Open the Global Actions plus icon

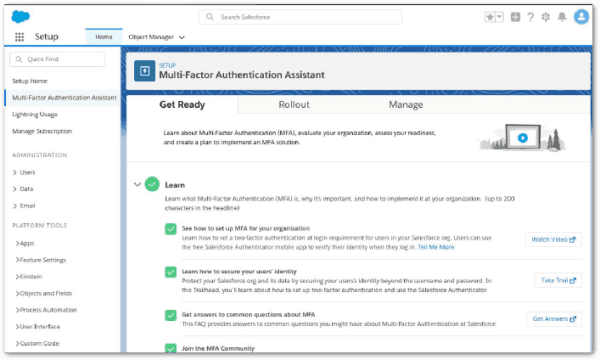pos(515,17)
